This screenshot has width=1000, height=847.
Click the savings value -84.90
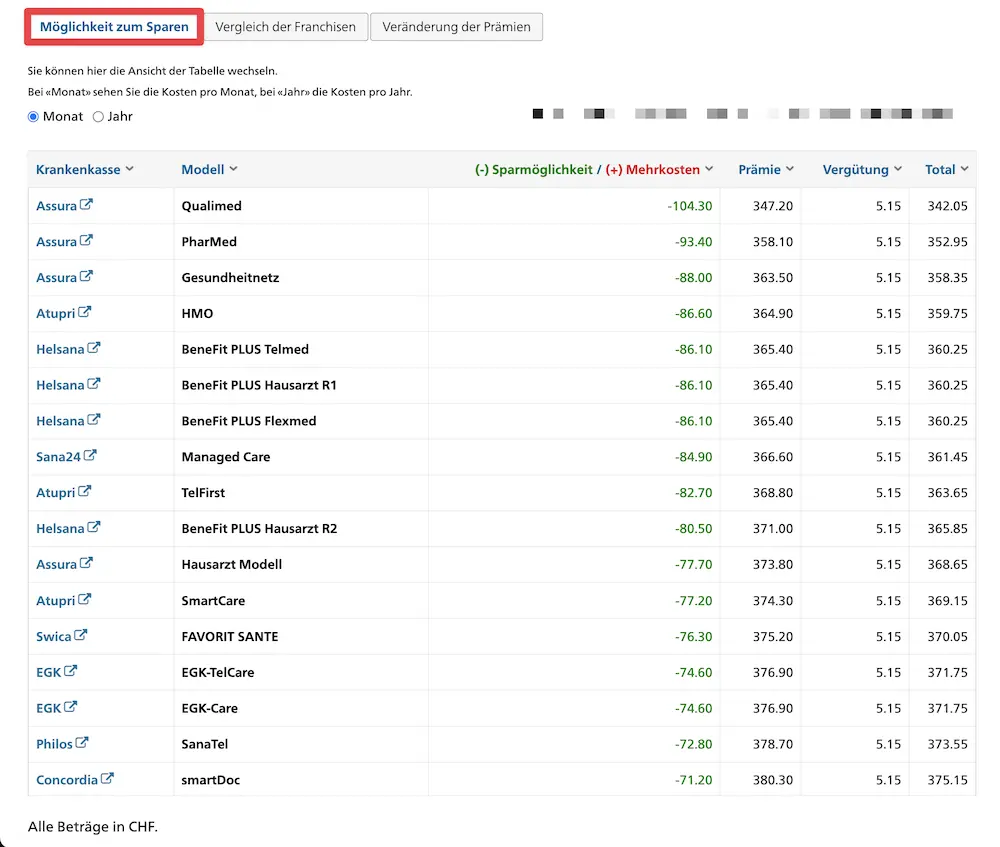[x=693, y=457]
